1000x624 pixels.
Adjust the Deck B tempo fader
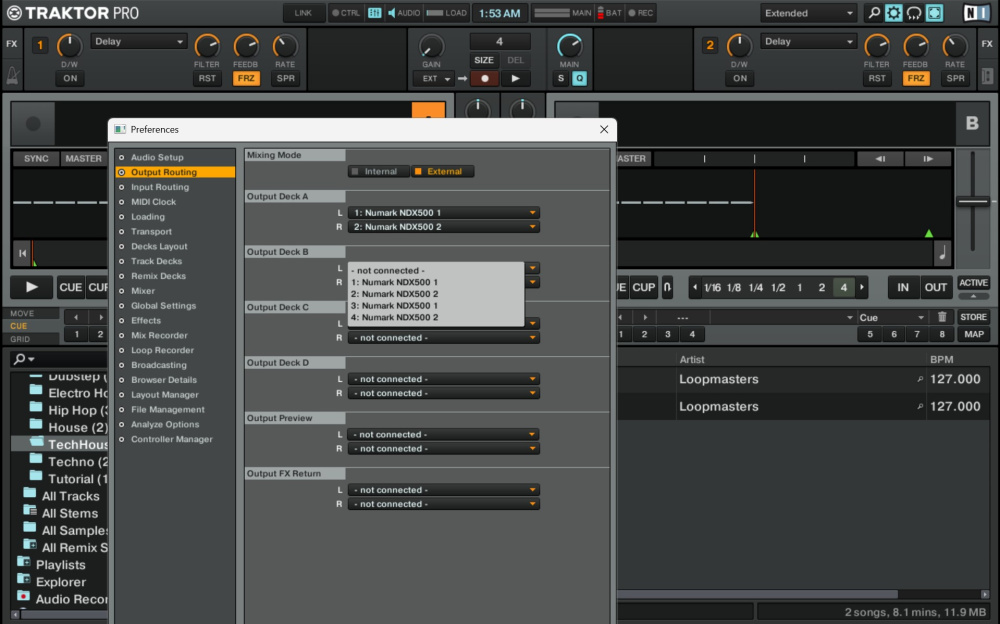[x=973, y=202]
